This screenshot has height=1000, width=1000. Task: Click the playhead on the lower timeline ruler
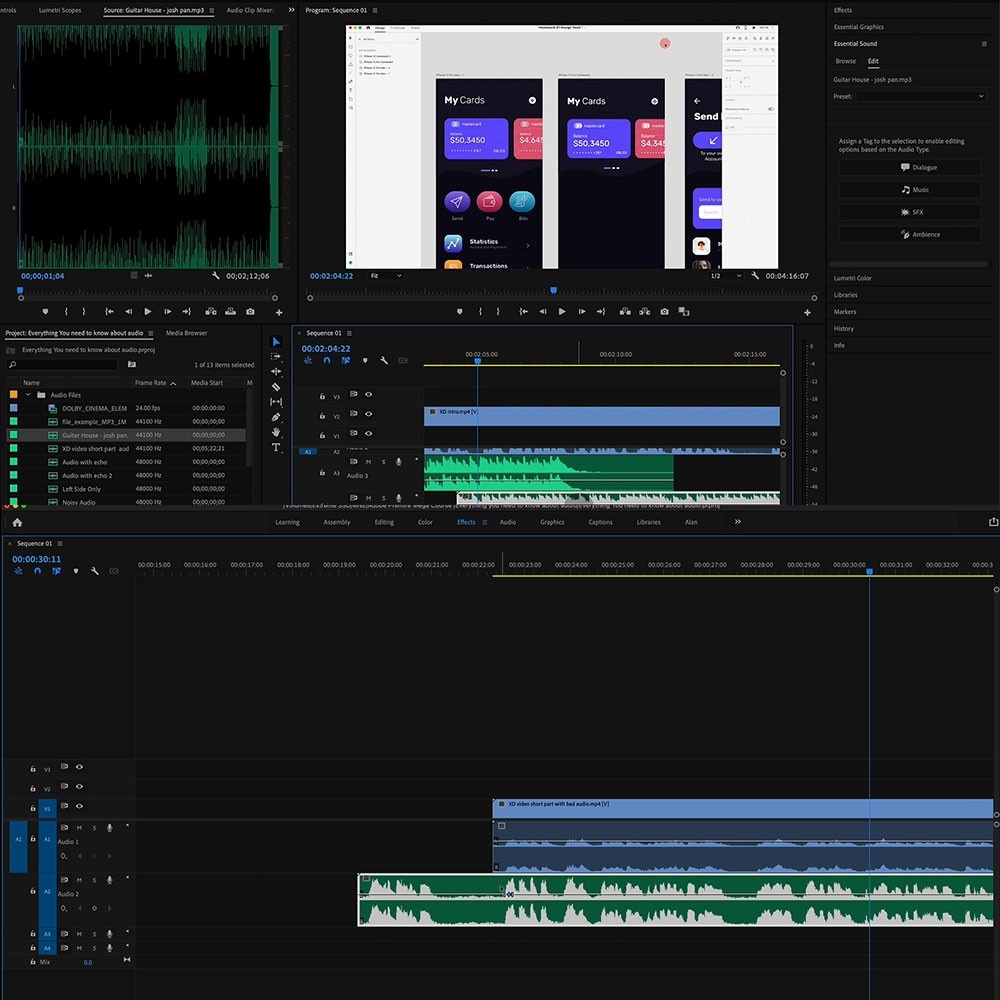[x=869, y=571]
